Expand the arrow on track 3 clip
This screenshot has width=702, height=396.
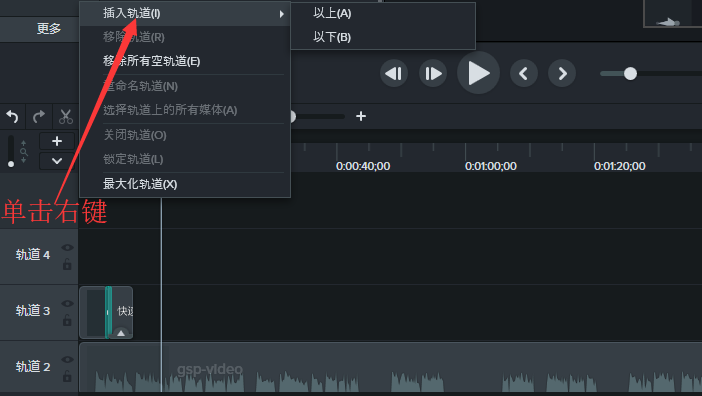pyautogui.click(x=121, y=333)
